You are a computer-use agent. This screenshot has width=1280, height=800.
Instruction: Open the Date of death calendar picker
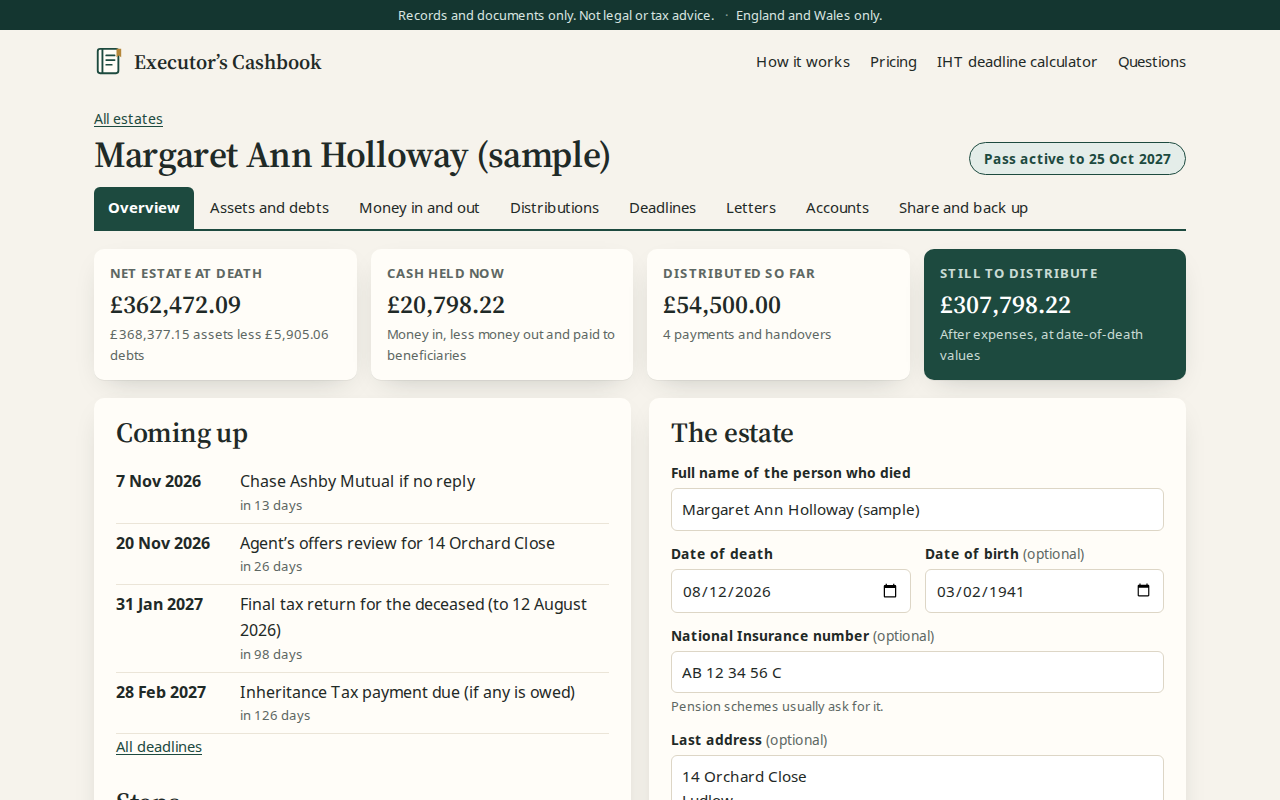pos(890,591)
